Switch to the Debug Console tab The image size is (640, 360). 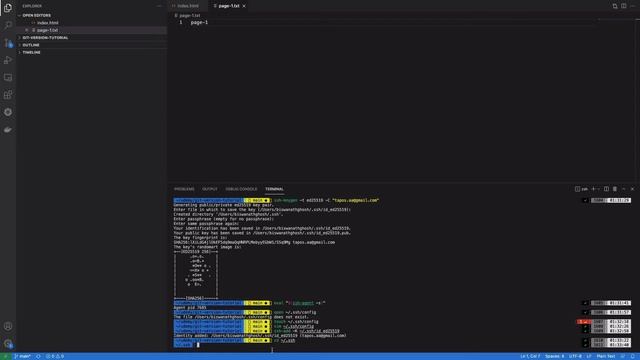[x=241, y=189]
